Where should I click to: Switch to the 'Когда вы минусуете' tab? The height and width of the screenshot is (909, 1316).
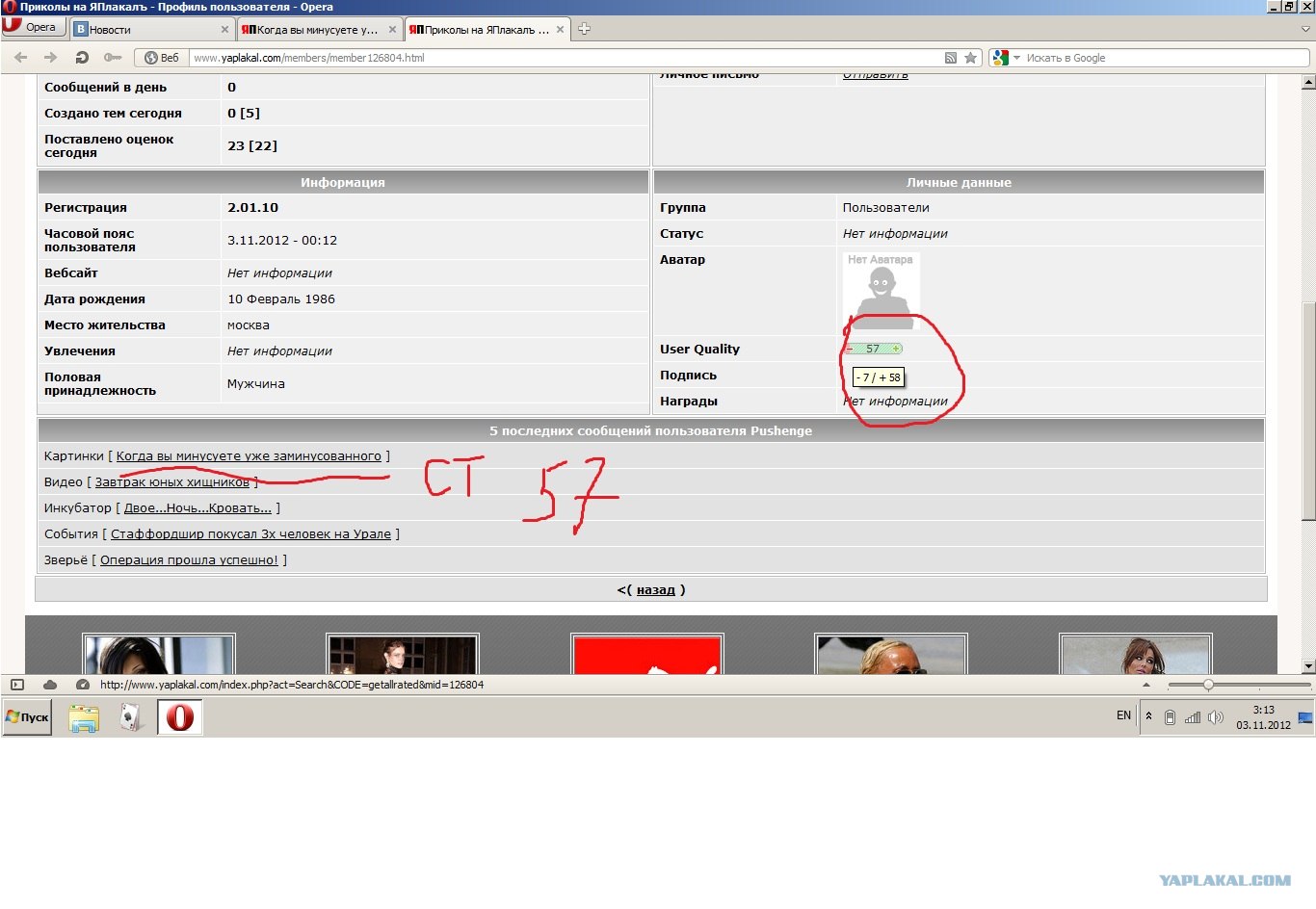click(x=319, y=30)
